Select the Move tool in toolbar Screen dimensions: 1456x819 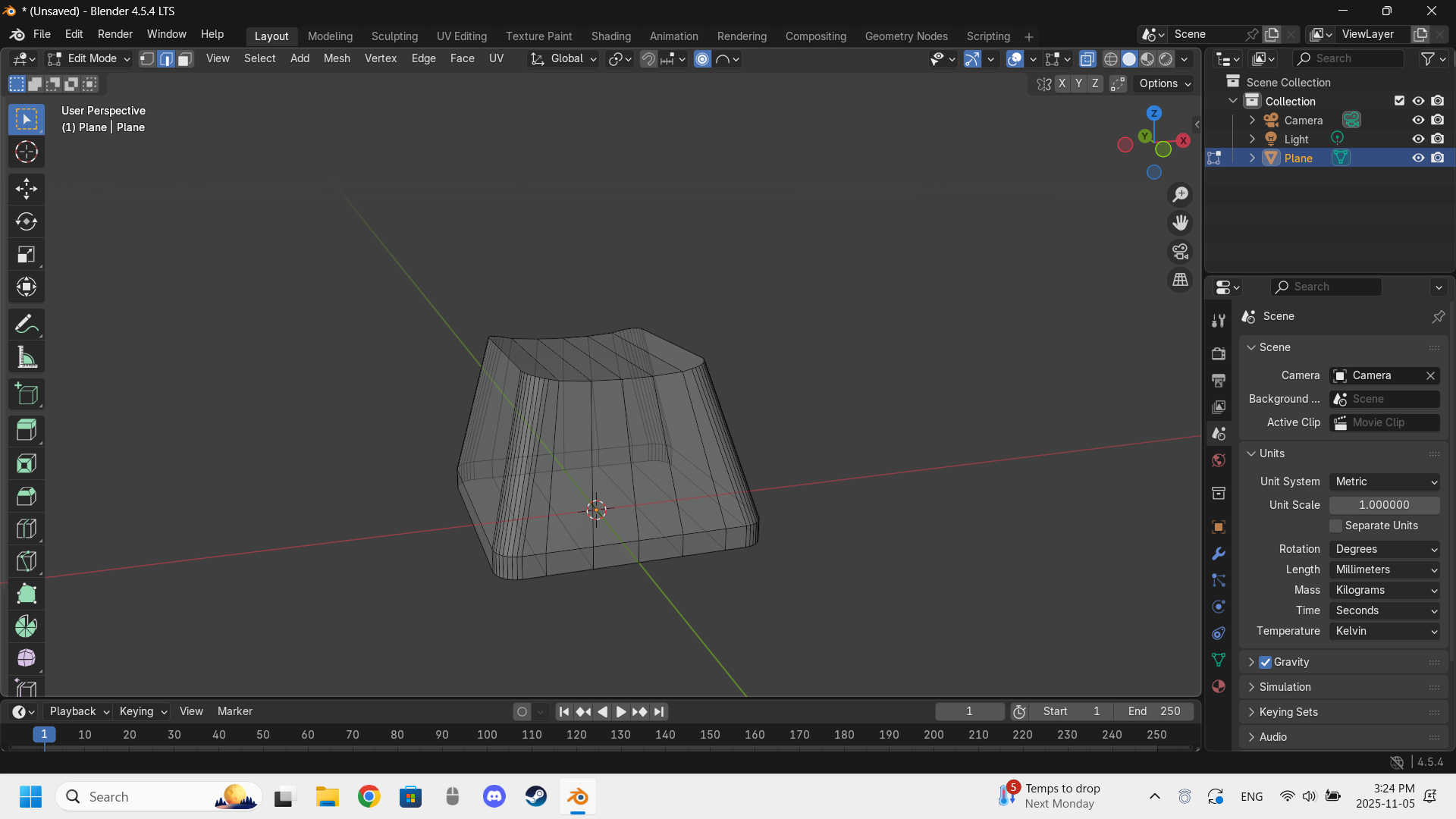[27, 189]
